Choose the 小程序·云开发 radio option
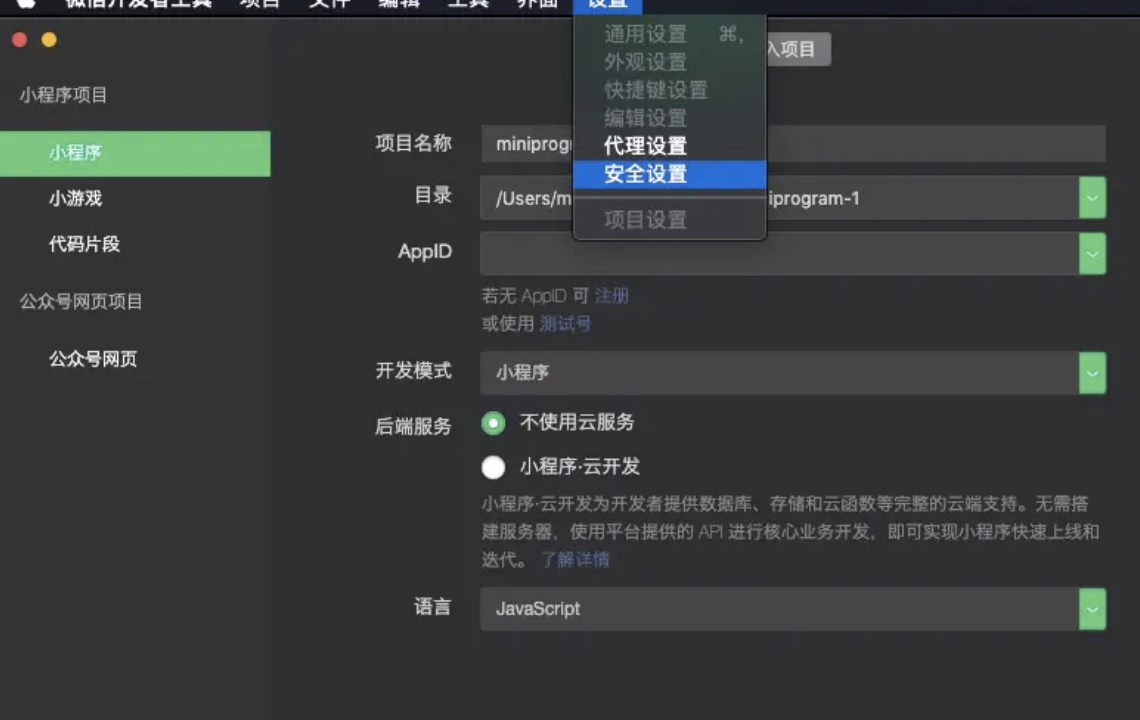 point(493,467)
